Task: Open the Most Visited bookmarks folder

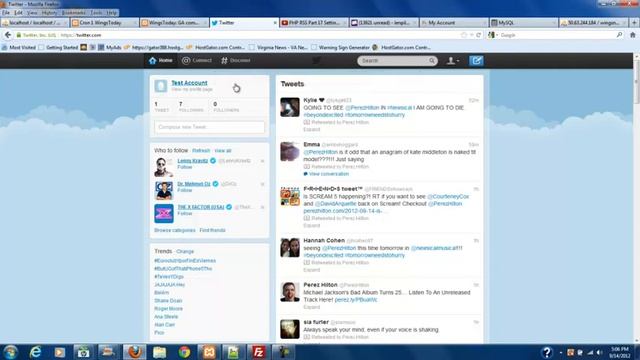Action: [x=19, y=47]
